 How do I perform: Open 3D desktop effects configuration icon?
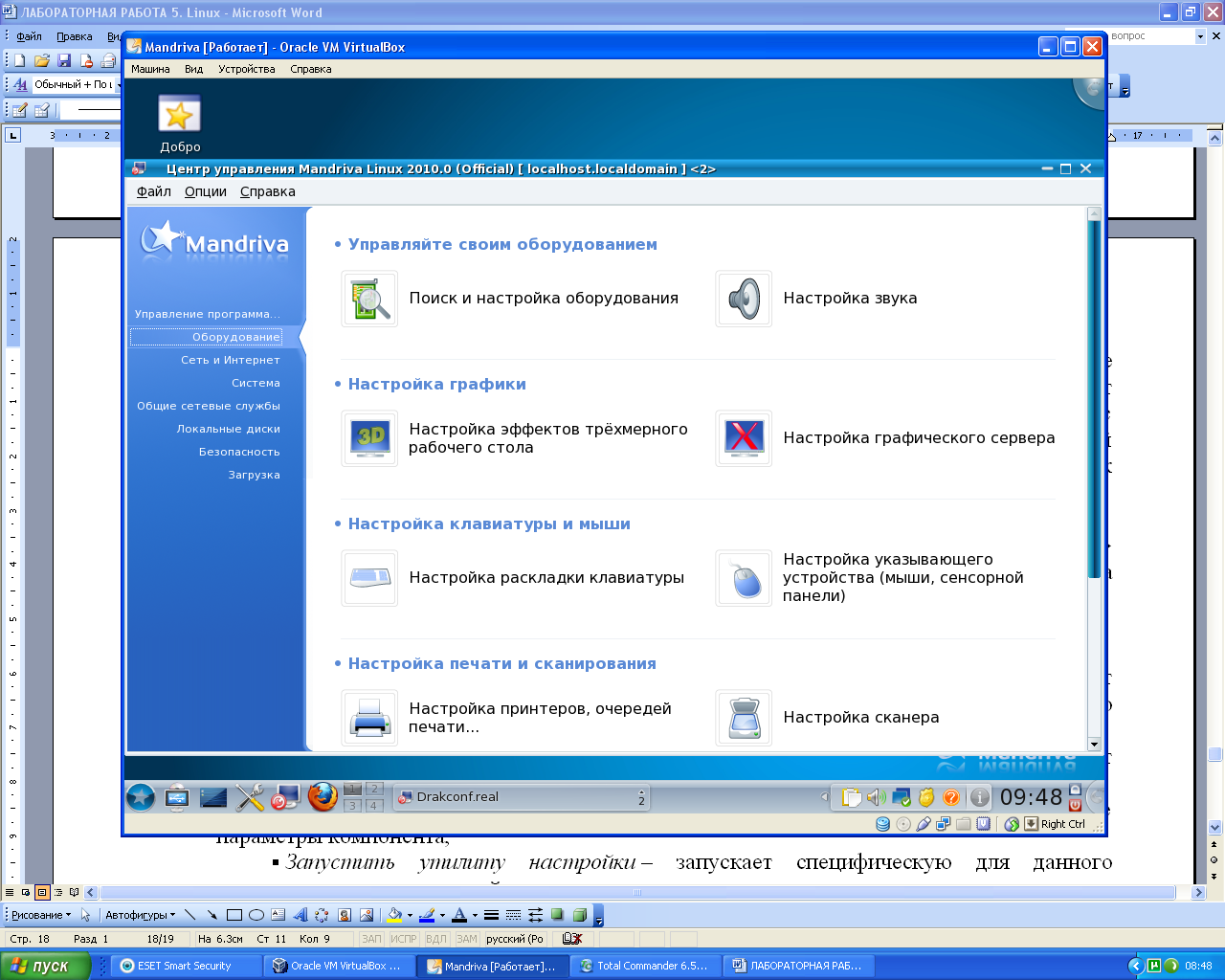[369, 438]
